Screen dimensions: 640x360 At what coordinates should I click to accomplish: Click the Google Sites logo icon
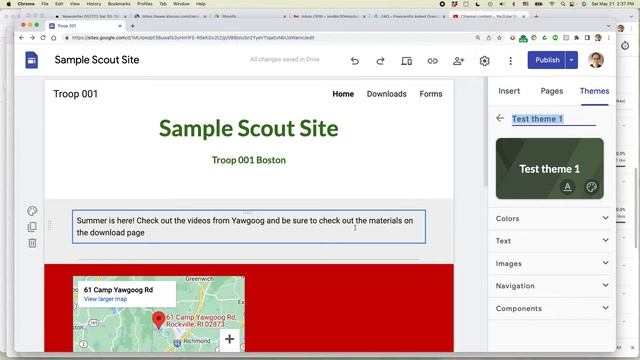pos(31,60)
